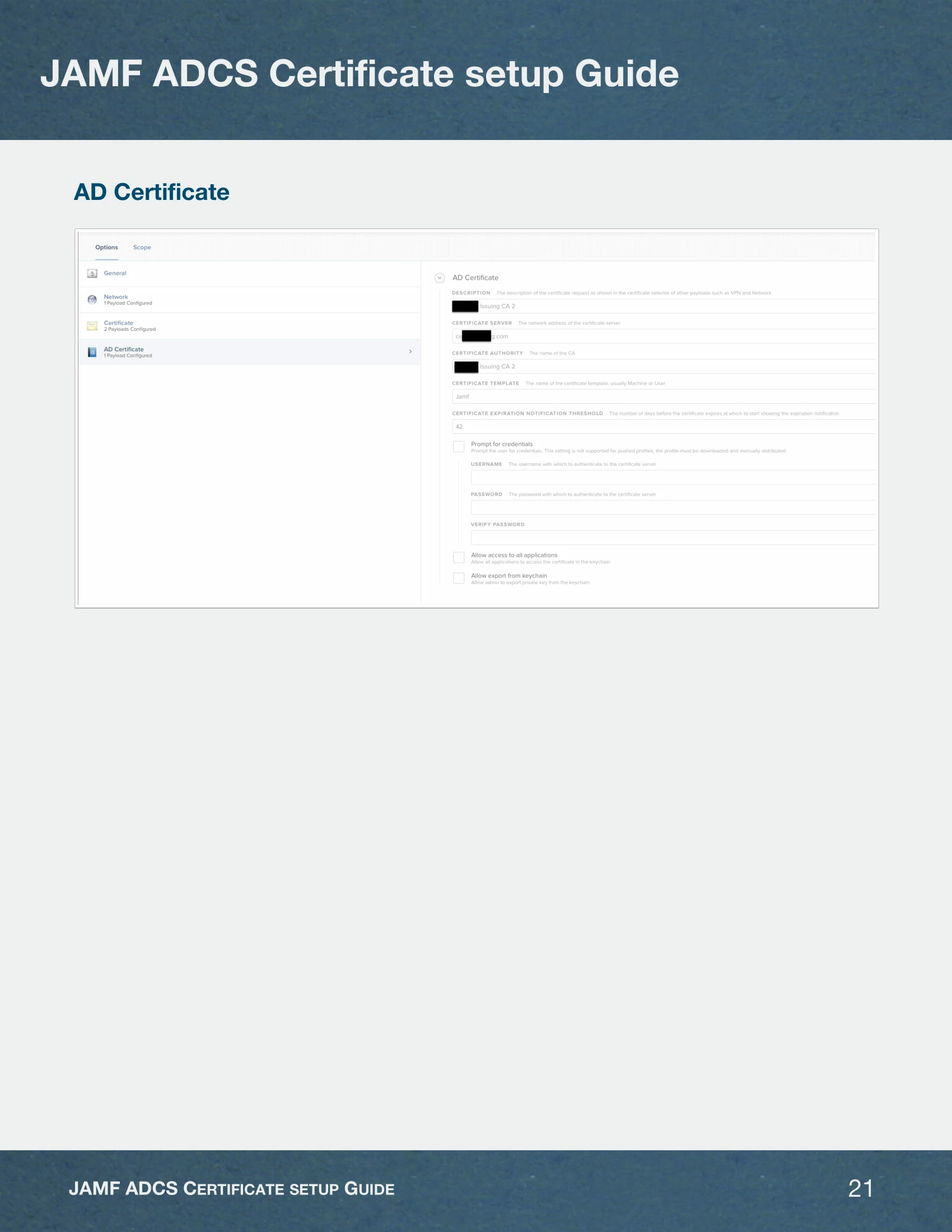Image resolution: width=952 pixels, height=1232 pixels.
Task: Click the Verify Password input field
Action: pyautogui.click(x=673, y=538)
